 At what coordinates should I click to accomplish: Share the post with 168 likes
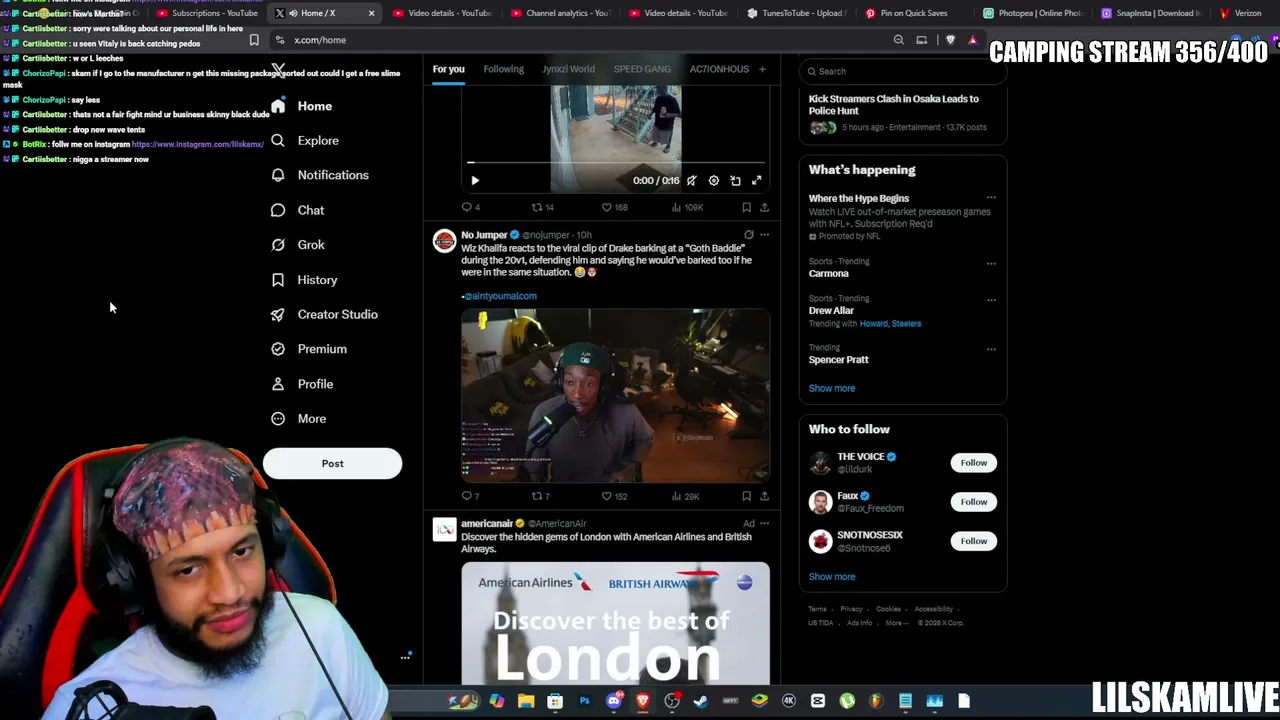click(764, 207)
